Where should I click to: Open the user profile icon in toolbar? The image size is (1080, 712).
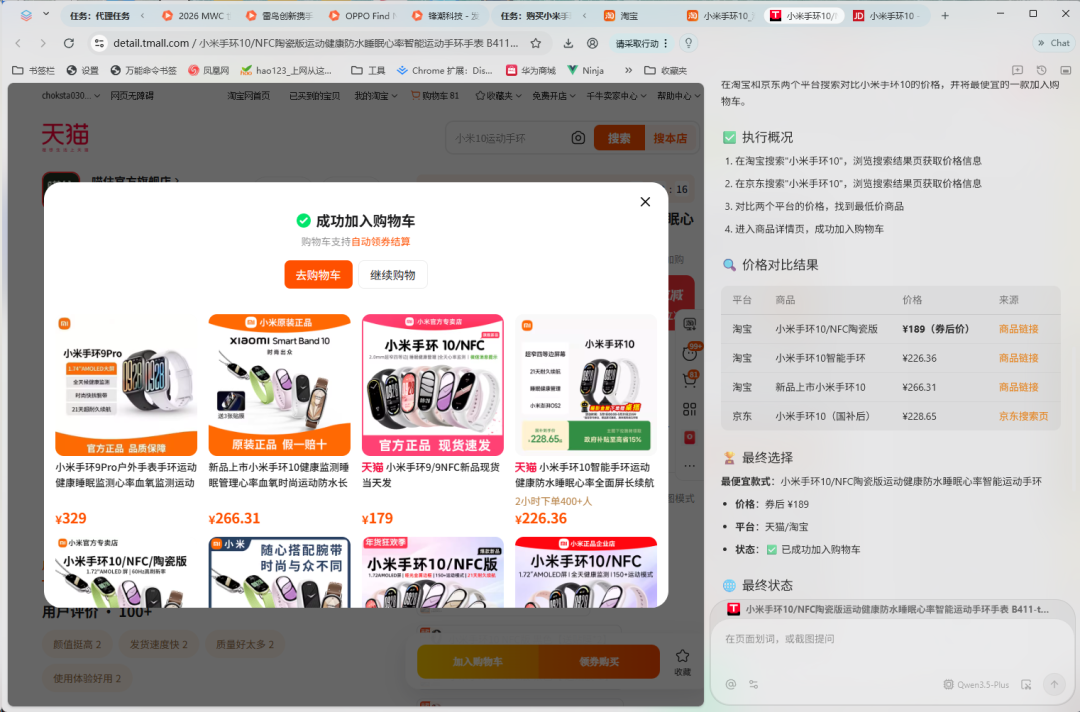click(x=592, y=43)
